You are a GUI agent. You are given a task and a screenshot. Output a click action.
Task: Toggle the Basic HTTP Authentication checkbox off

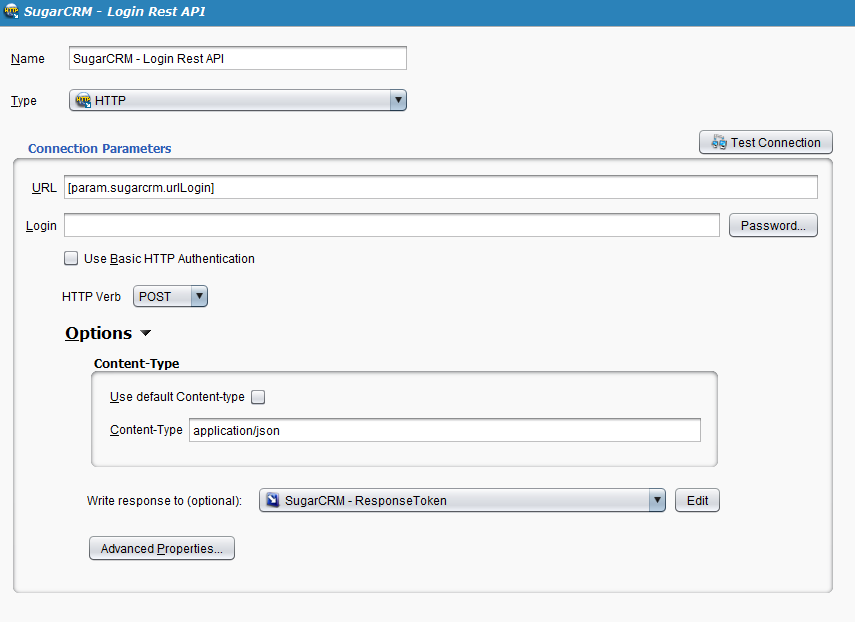tap(71, 258)
